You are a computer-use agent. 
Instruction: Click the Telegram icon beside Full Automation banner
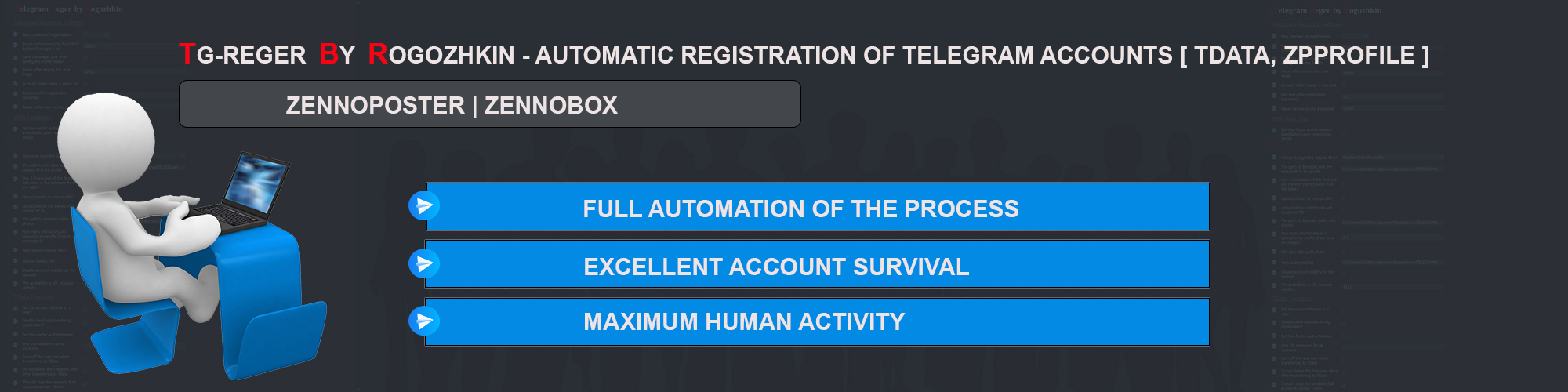coord(424,206)
